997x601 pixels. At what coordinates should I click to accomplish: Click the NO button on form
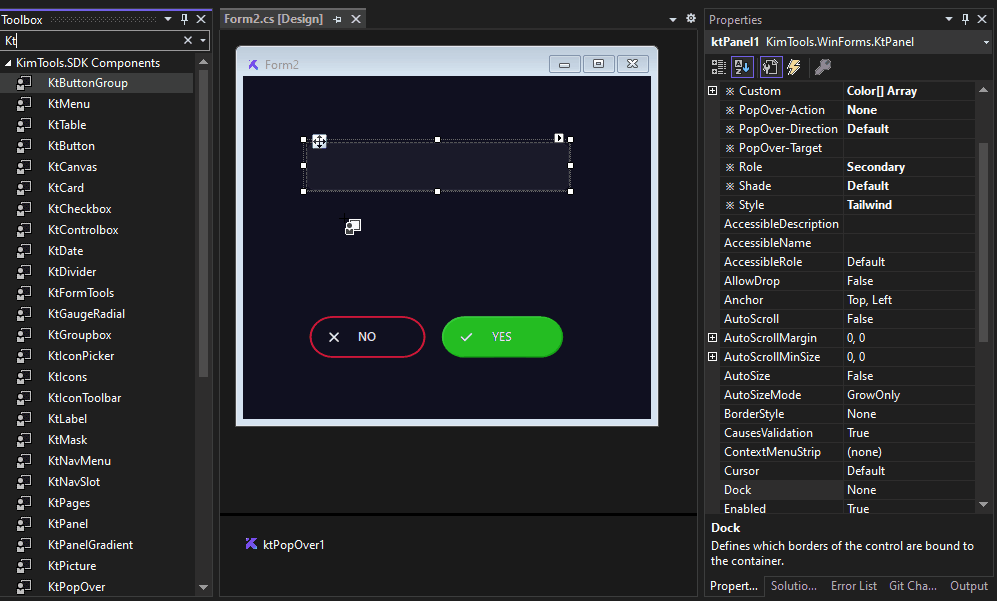click(x=367, y=337)
